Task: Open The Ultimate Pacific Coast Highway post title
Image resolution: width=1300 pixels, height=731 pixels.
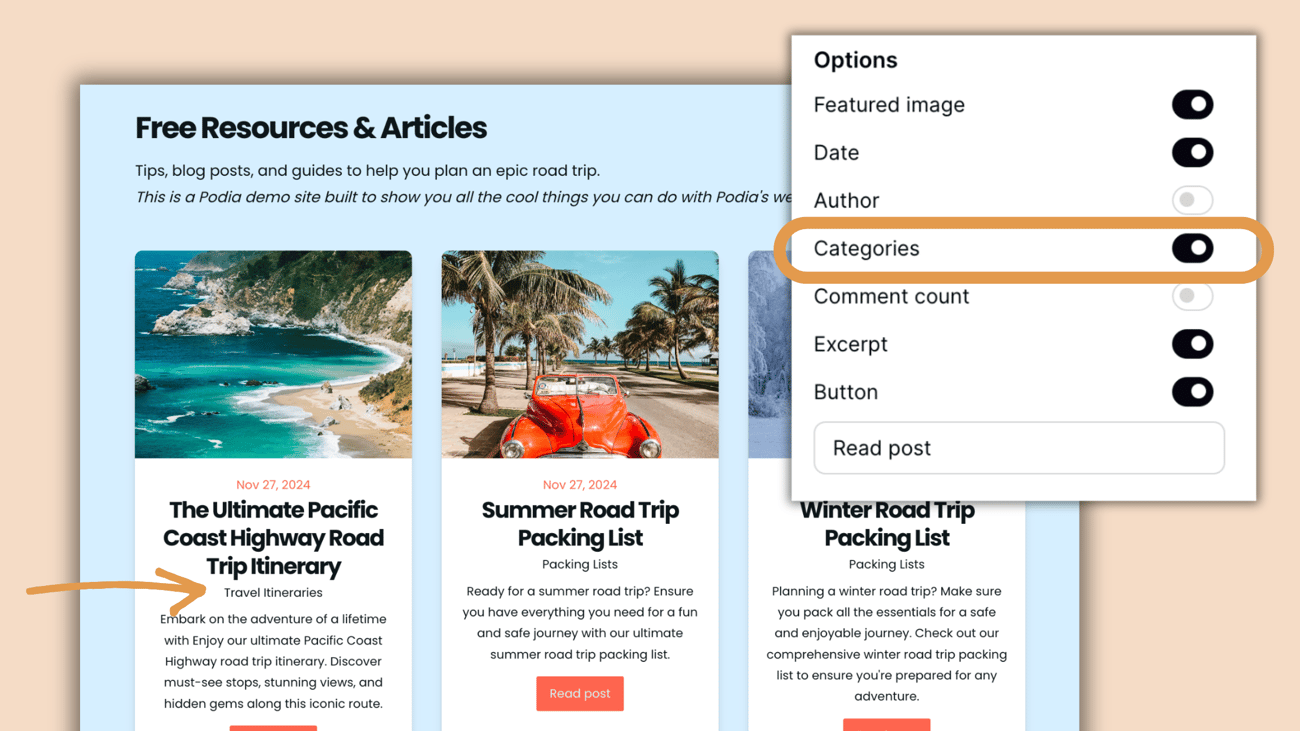Action: [x=273, y=538]
